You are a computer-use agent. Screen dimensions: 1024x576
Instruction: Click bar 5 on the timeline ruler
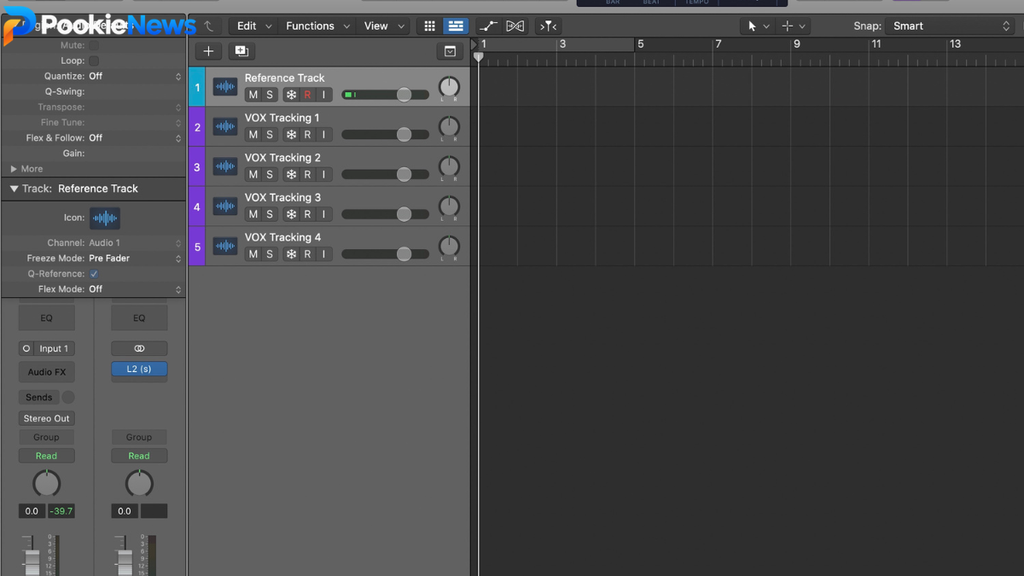(641, 44)
